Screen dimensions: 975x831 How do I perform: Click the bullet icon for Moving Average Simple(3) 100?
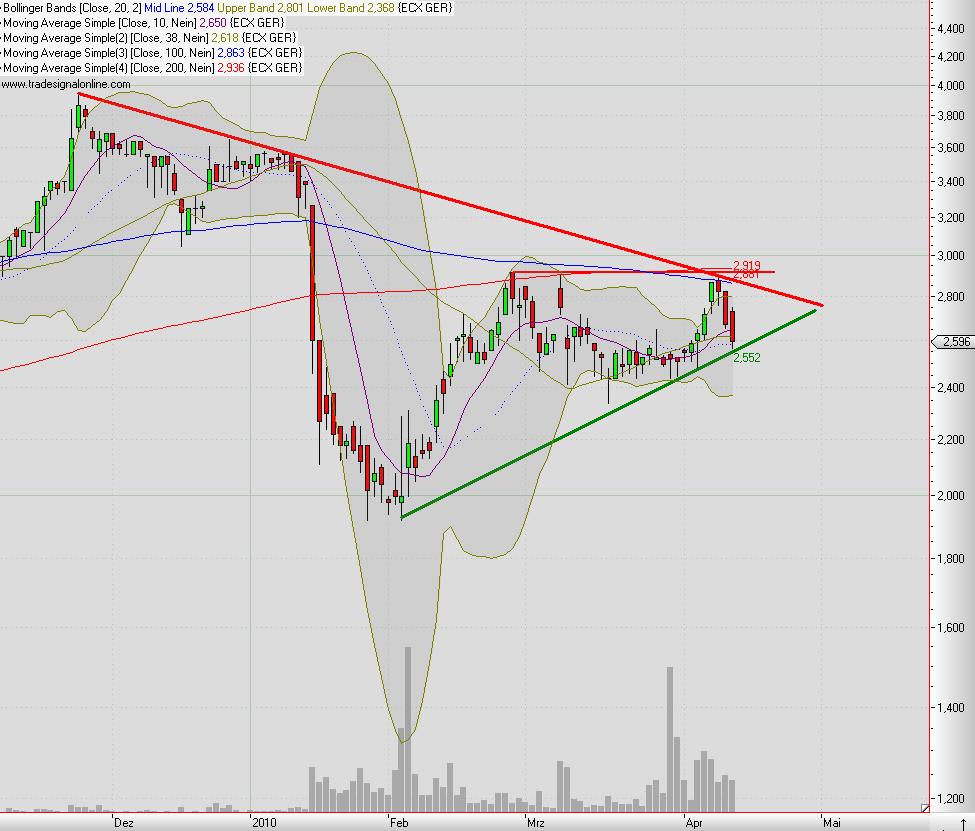3,53
